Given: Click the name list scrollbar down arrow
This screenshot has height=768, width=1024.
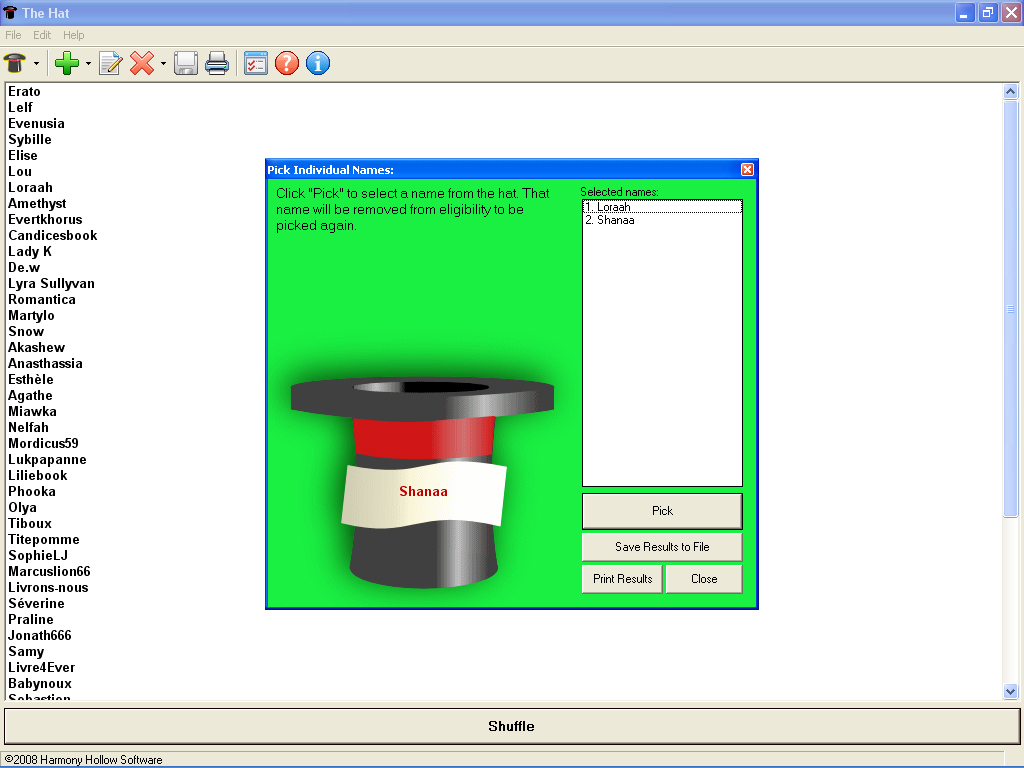Looking at the screenshot, I should point(1010,691).
